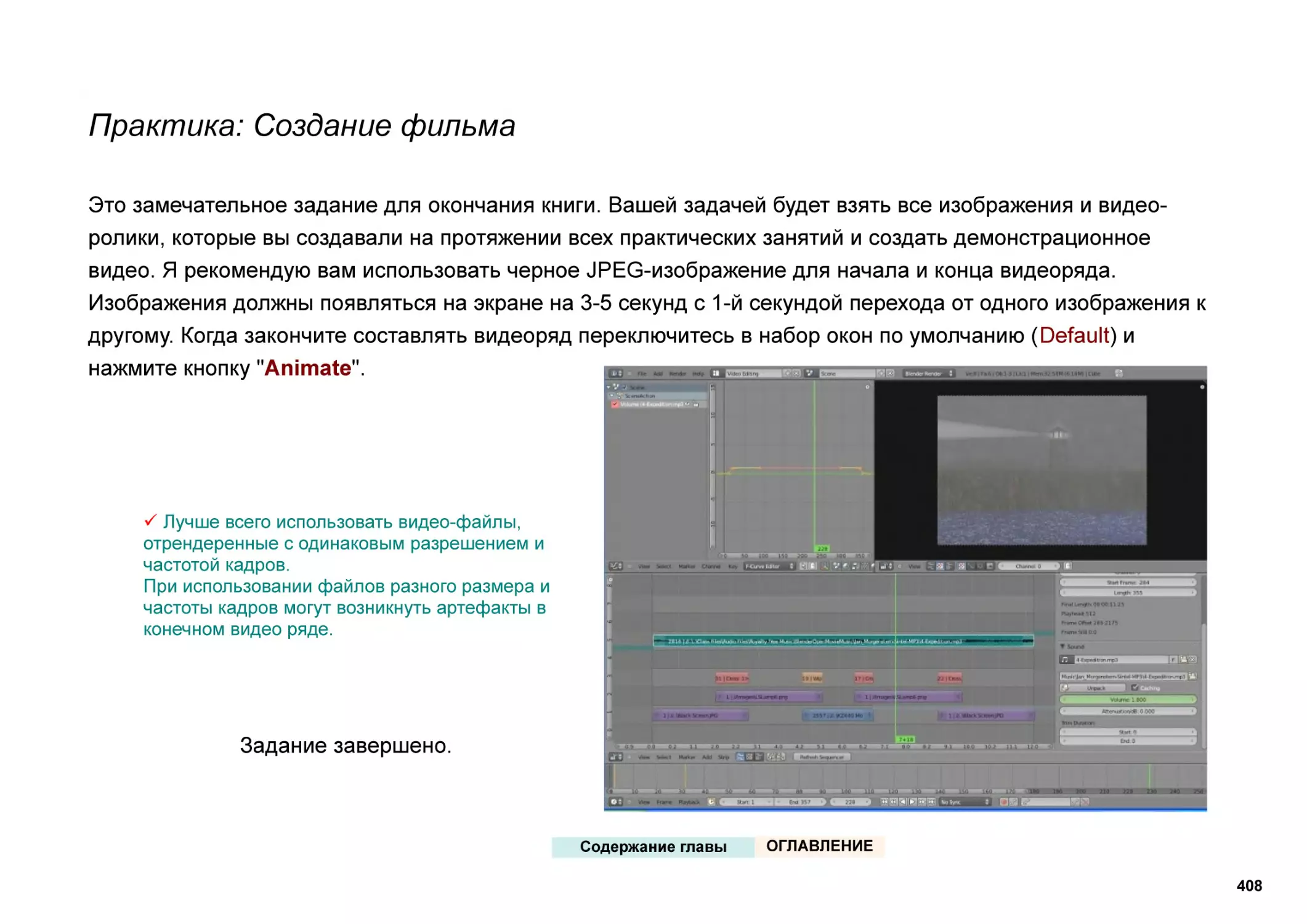
Task: Follow the Содержание главы link
Action: (653, 847)
